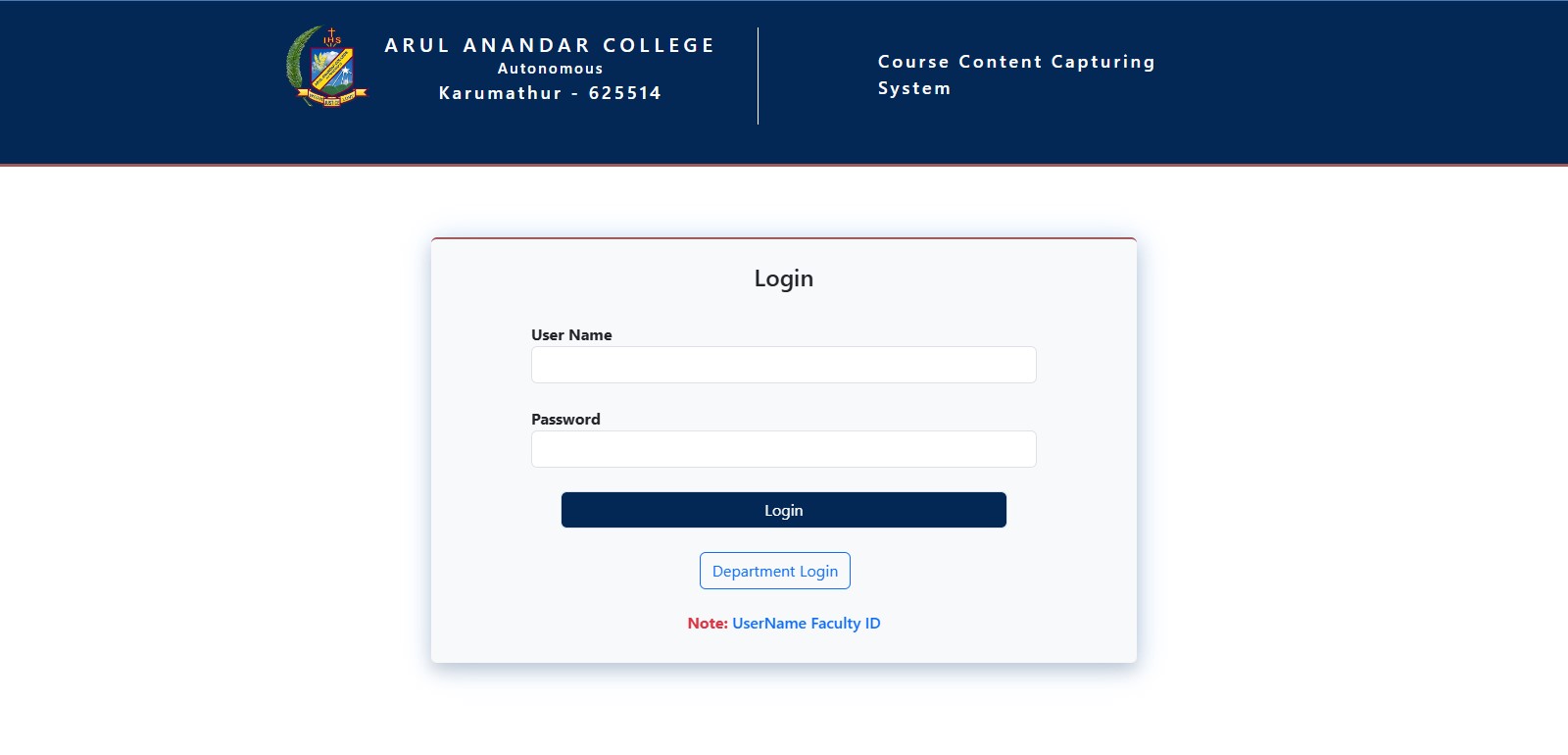
Task: Click the word "System" in the header
Action: (x=913, y=88)
